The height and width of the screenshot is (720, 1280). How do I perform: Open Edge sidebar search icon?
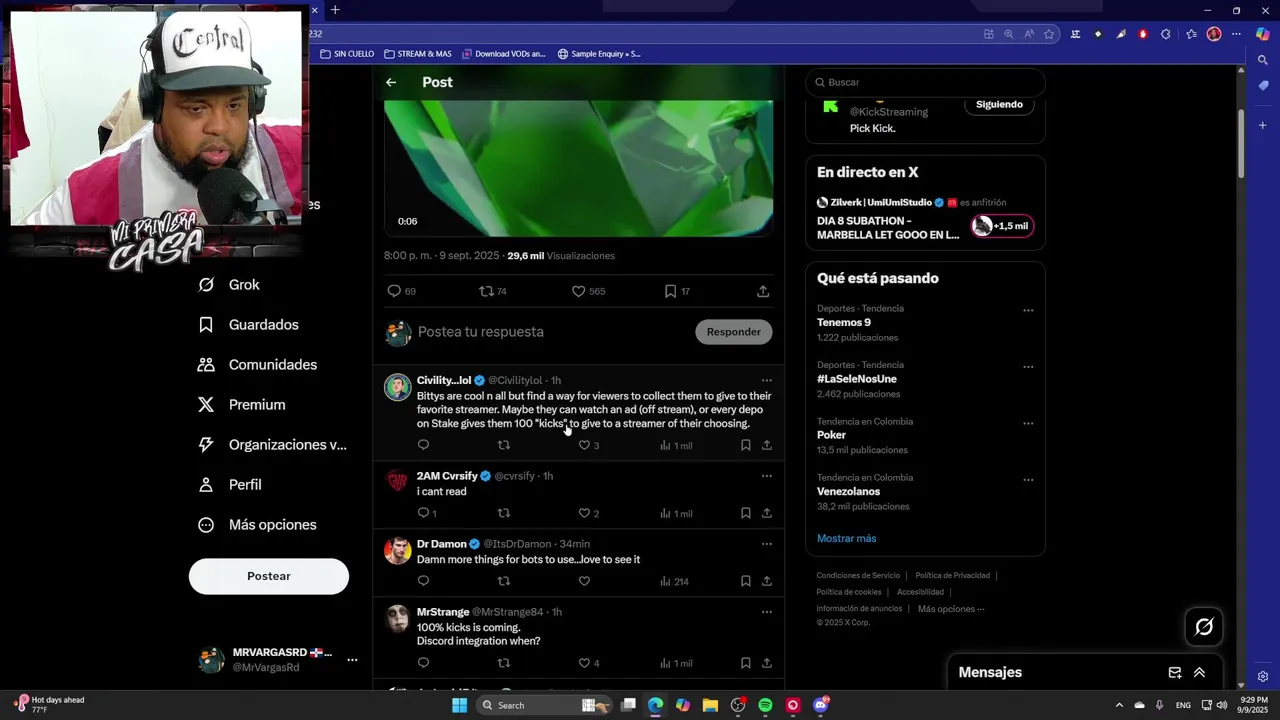[x=1263, y=60]
